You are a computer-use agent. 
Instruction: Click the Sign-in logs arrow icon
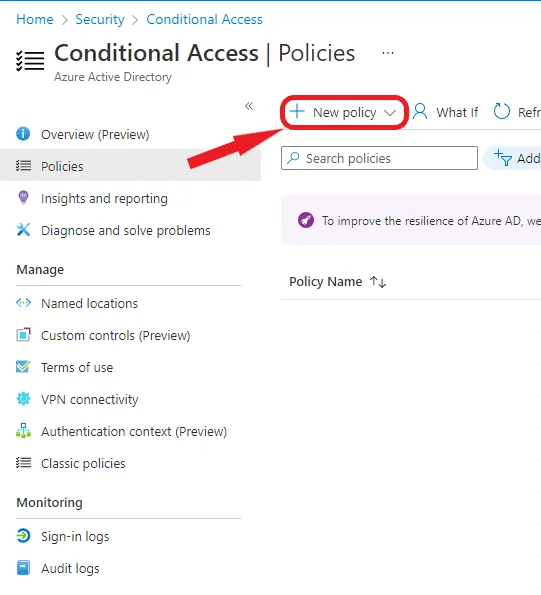click(23, 536)
